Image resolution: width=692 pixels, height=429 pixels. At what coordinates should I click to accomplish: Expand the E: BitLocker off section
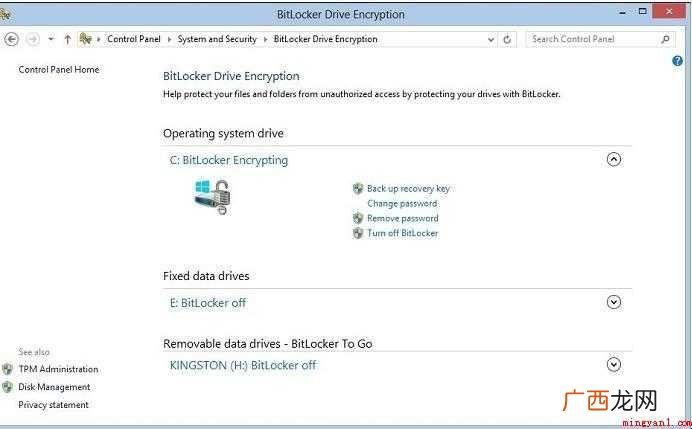tap(614, 302)
